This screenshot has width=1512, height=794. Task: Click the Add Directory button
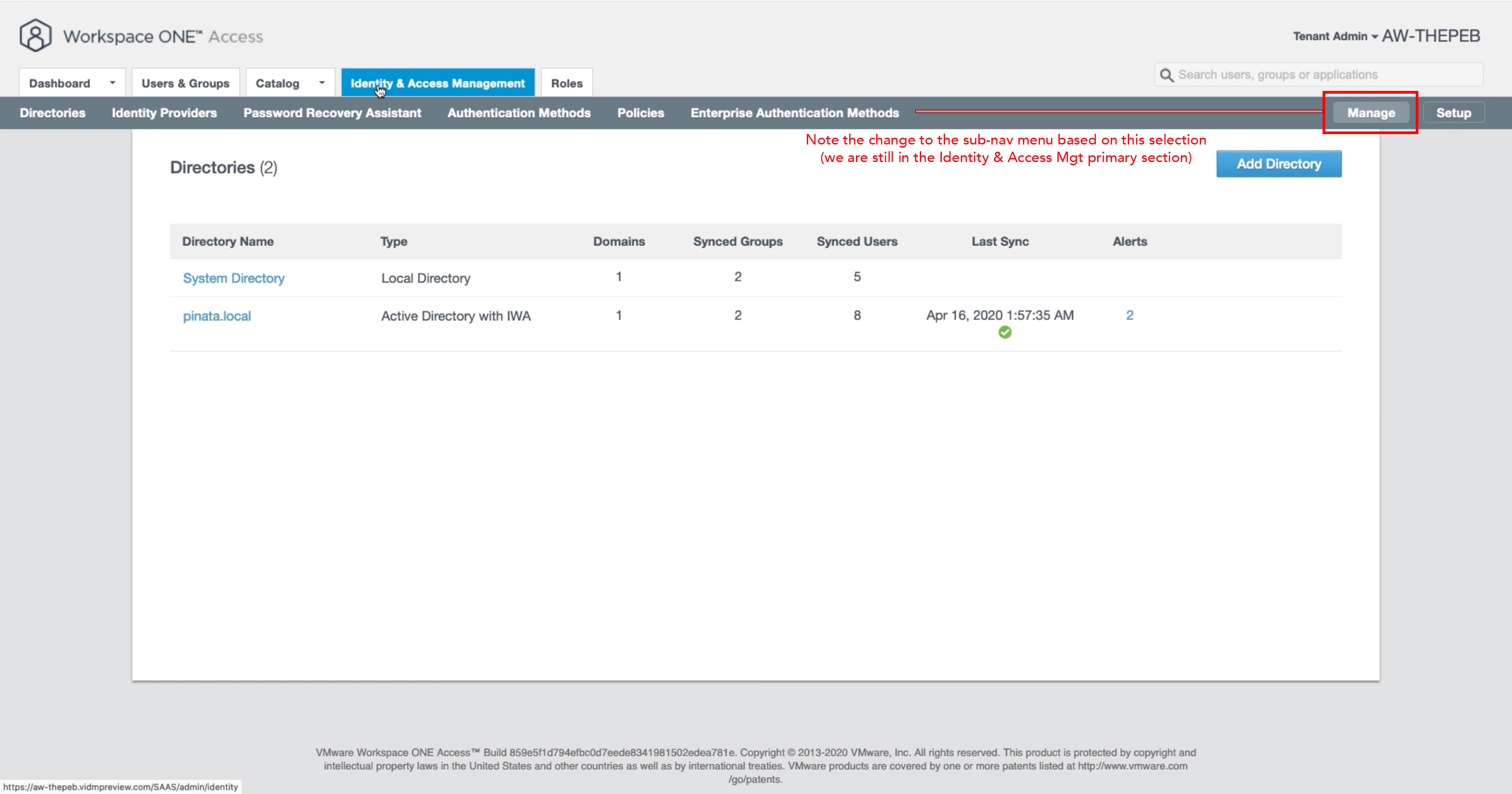1278,164
